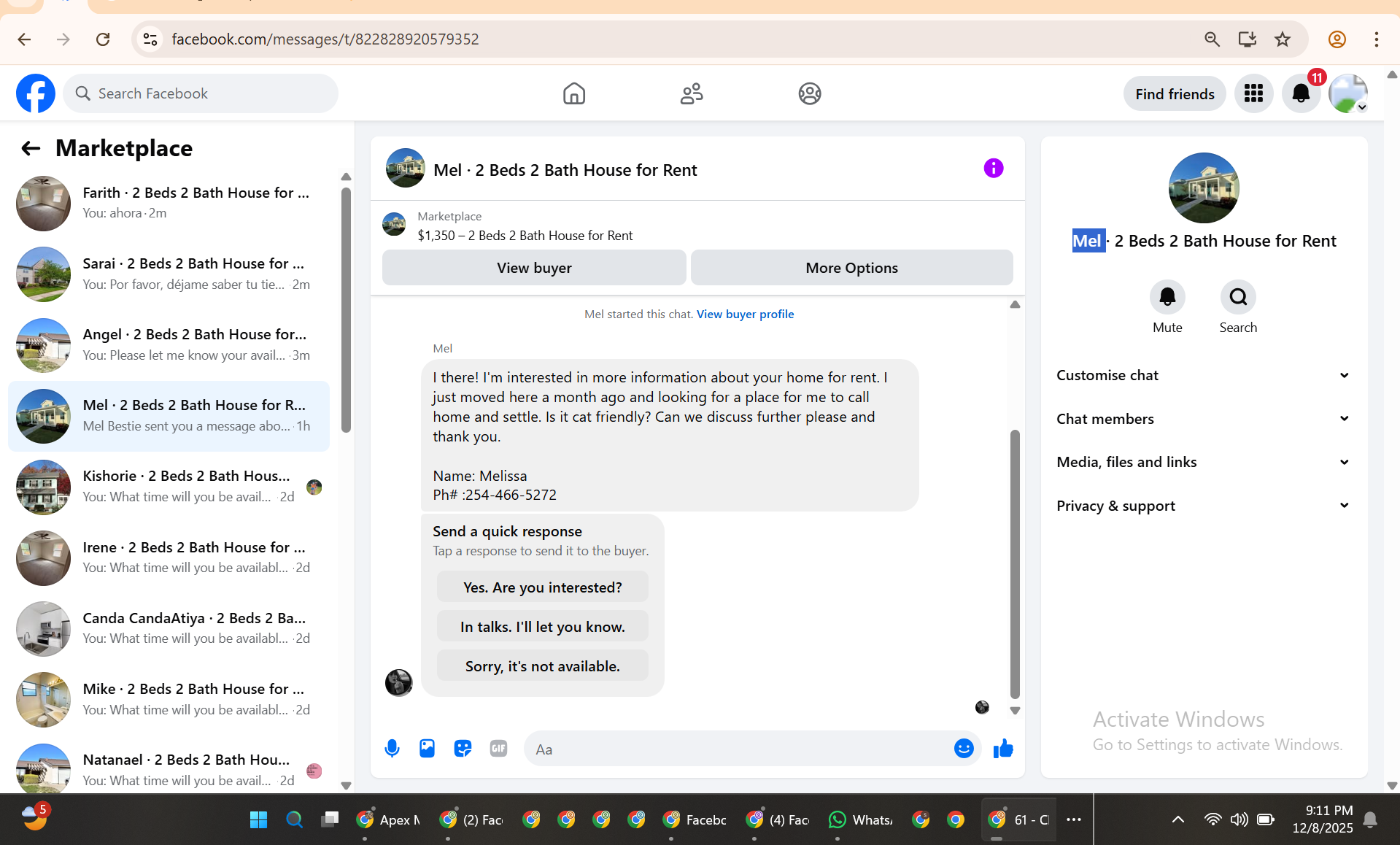
Task: Open the chat with Farith
Action: tap(169, 204)
